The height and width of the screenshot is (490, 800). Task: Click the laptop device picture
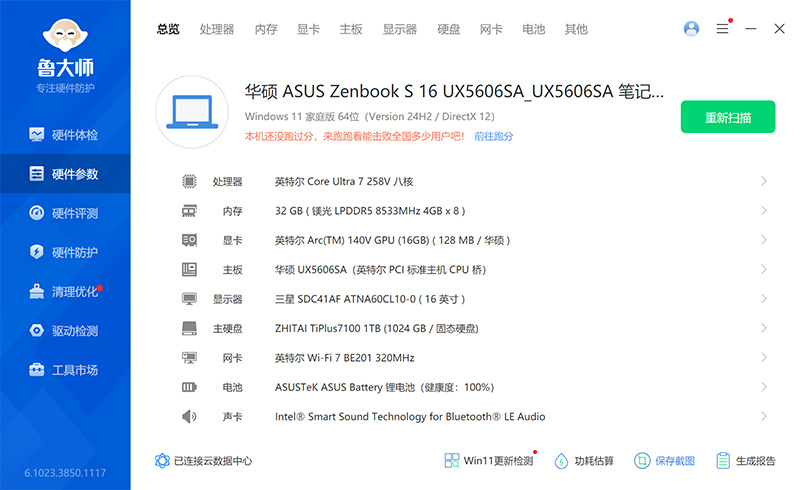192,112
